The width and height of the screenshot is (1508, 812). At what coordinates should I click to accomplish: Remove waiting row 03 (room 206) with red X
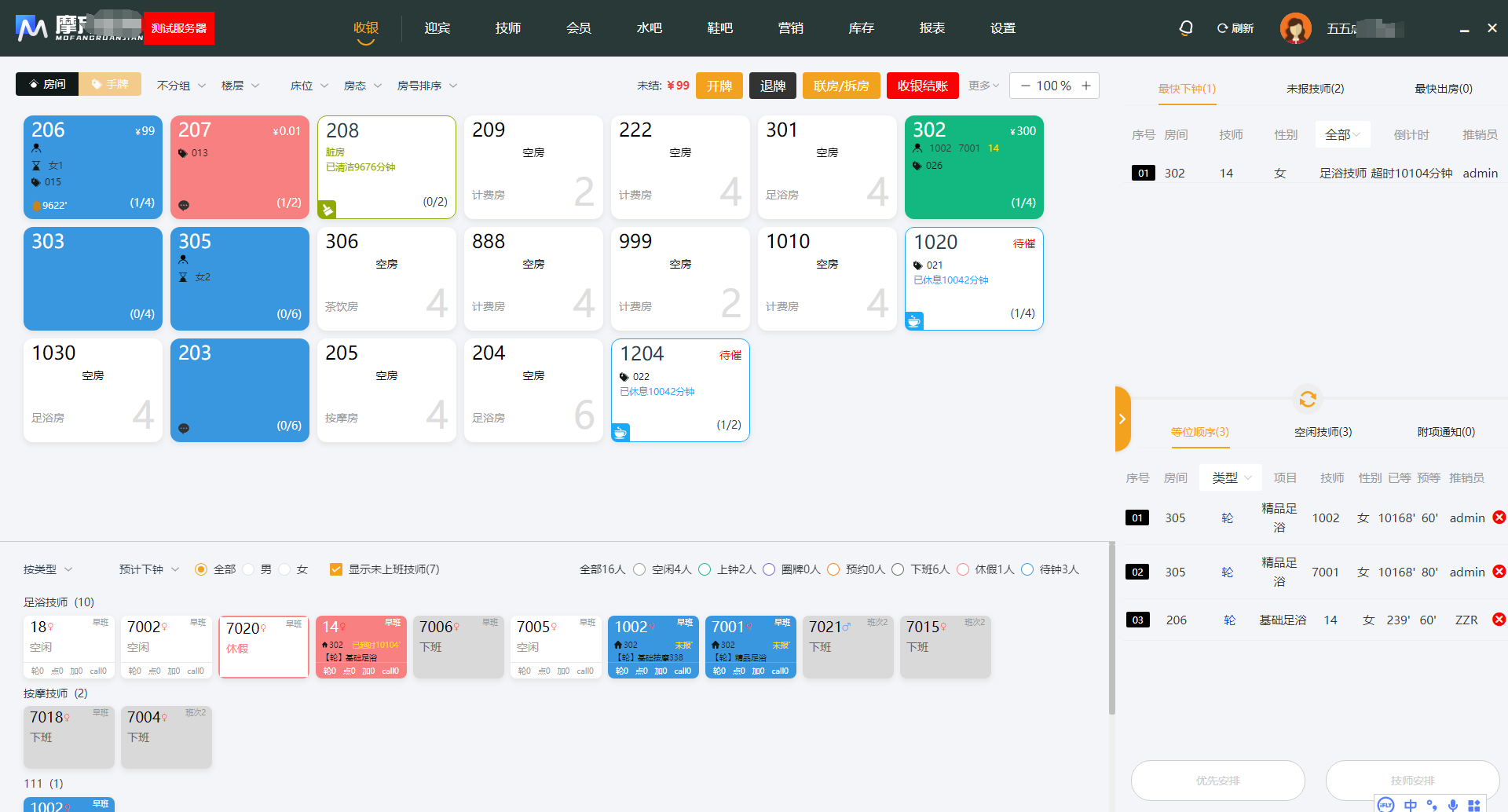[x=1499, y=619]
